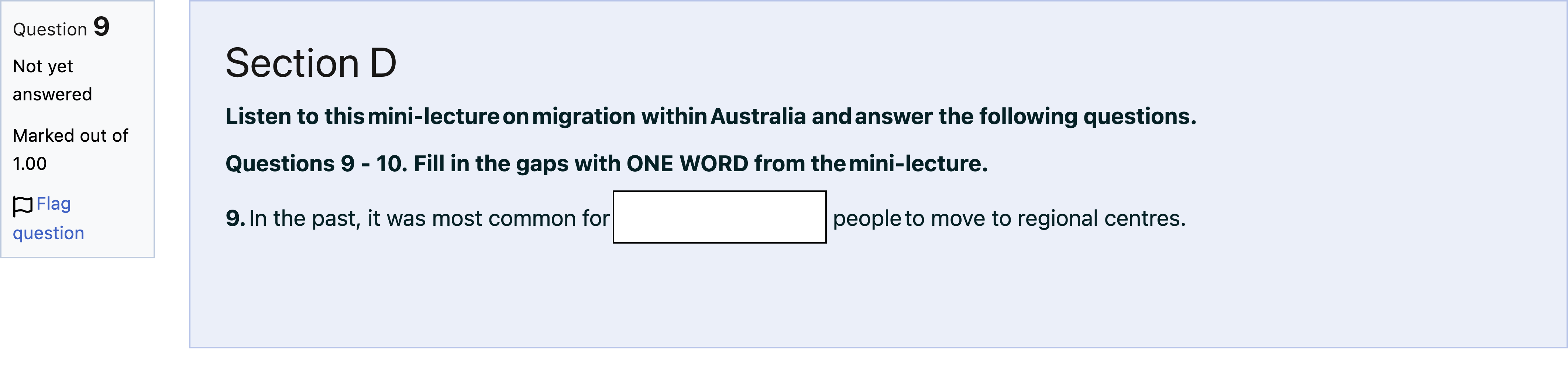Click the large number 9 in the sidebar
Viewport: 1568px width, 372px height.
coord(102,27)
